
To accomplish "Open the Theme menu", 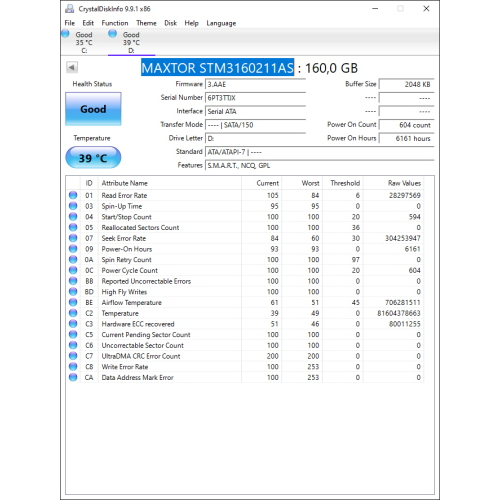I will (146, 23).
